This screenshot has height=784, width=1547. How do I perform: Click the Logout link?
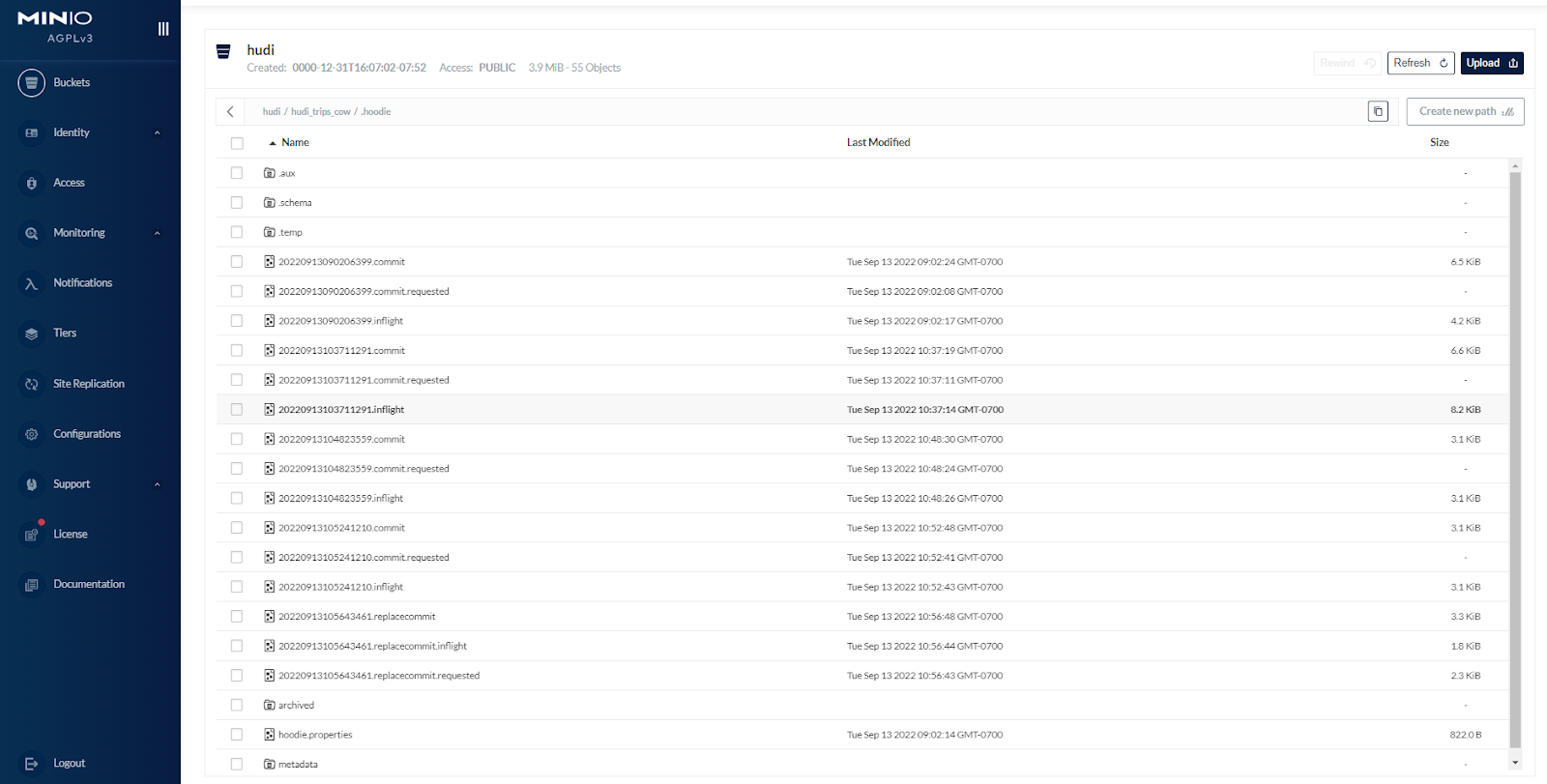(x=70, y=764)
